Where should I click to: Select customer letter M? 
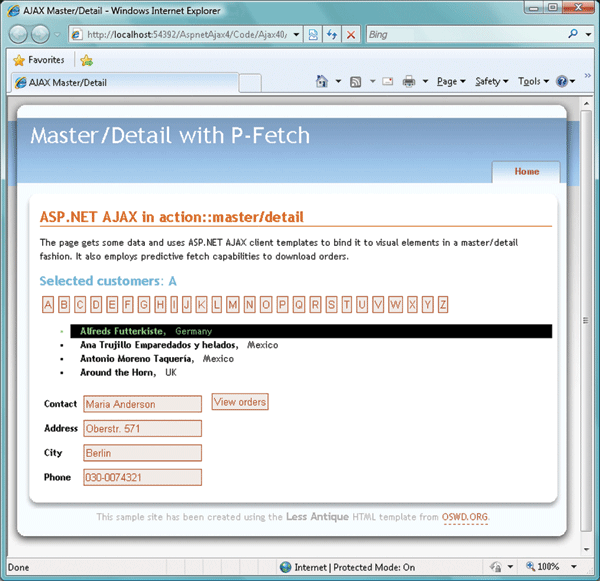tap(233, 305)
